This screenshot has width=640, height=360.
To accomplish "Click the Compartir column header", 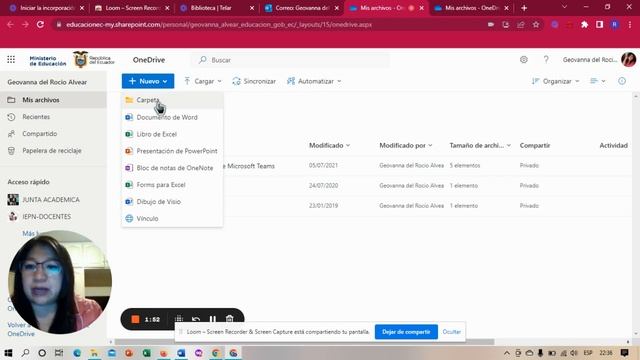I will (535, 145).
